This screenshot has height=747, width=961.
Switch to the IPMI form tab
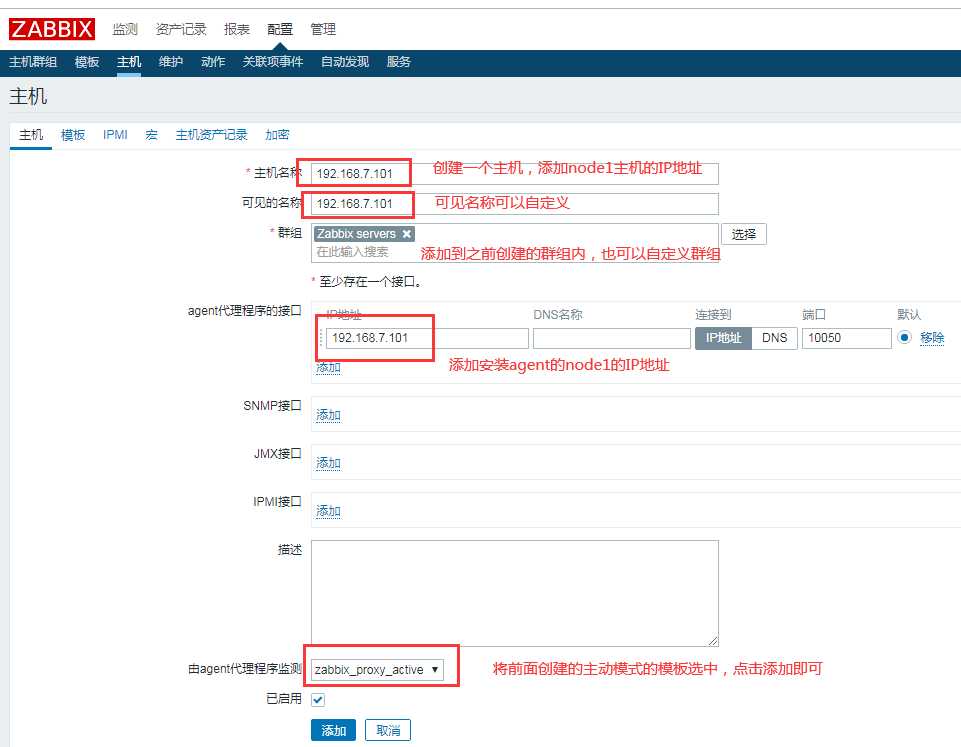coord(115,135)
